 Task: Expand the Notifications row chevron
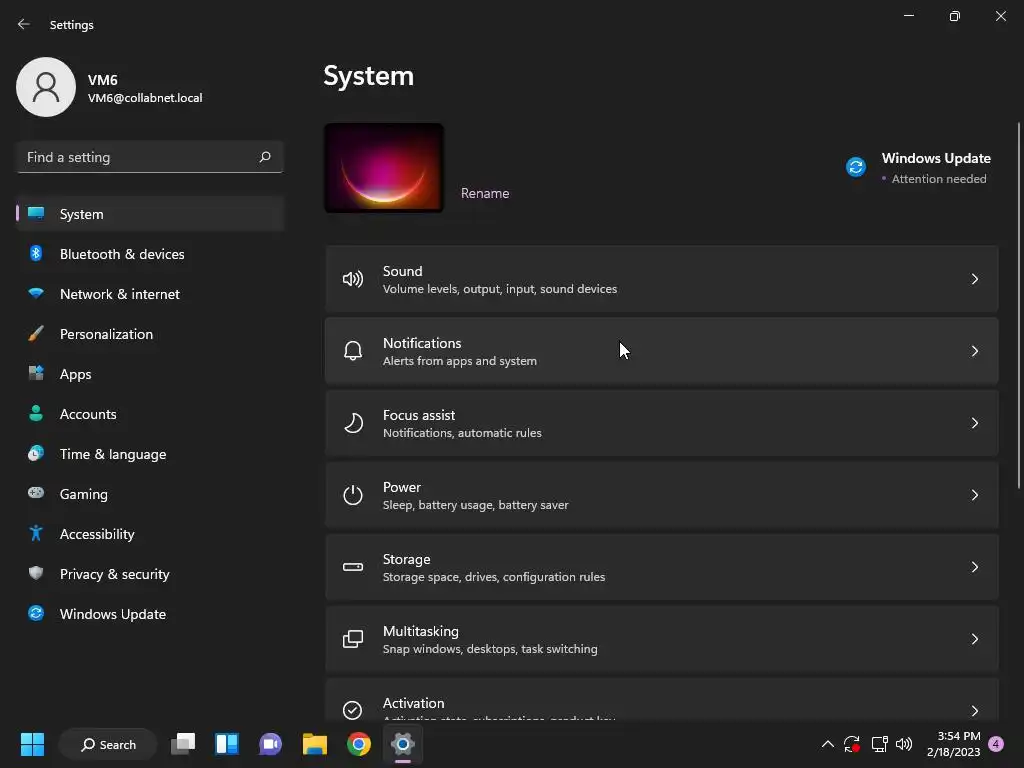974,351
